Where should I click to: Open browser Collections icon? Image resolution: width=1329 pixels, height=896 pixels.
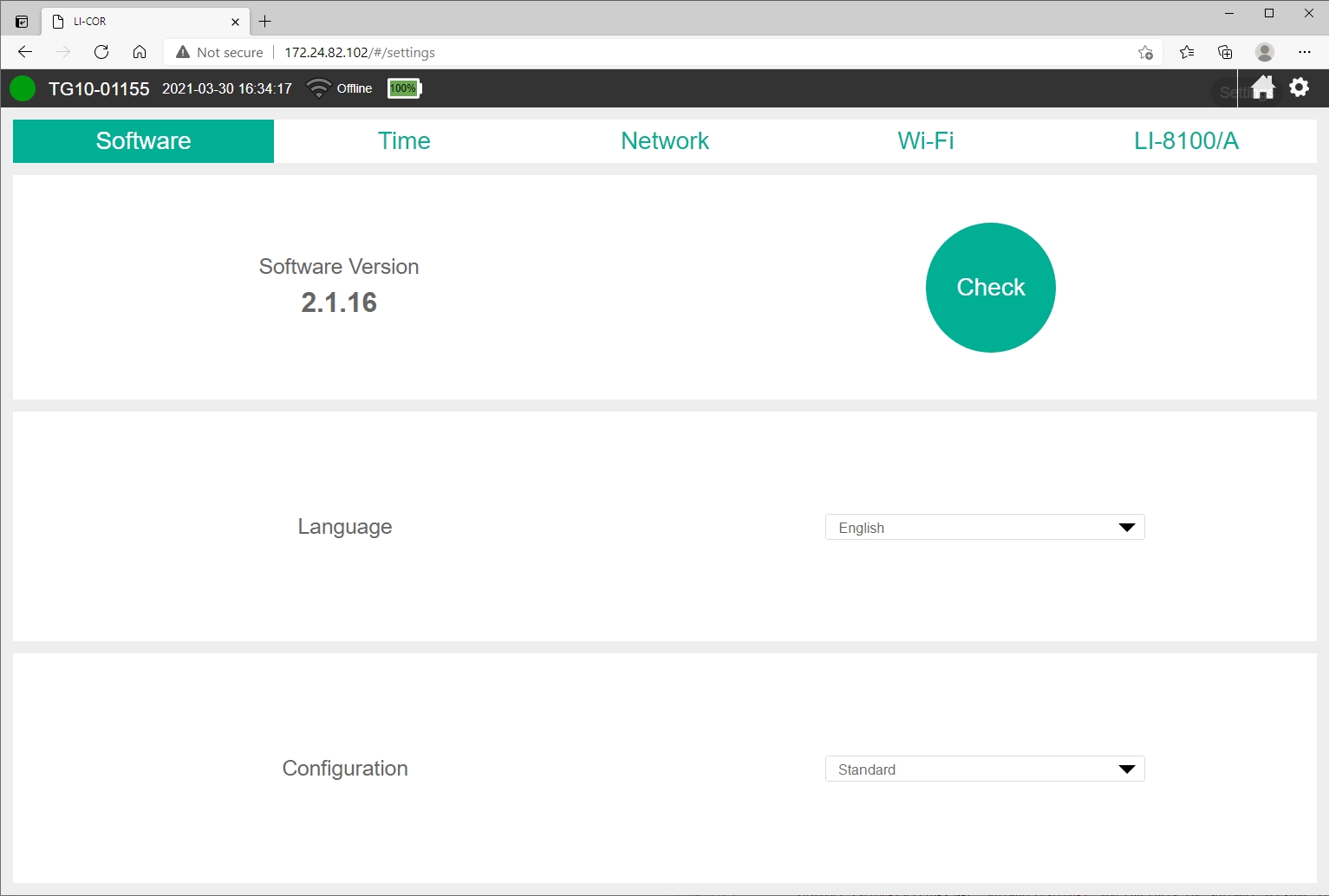pyautogui.click(x=1225, y=52)
